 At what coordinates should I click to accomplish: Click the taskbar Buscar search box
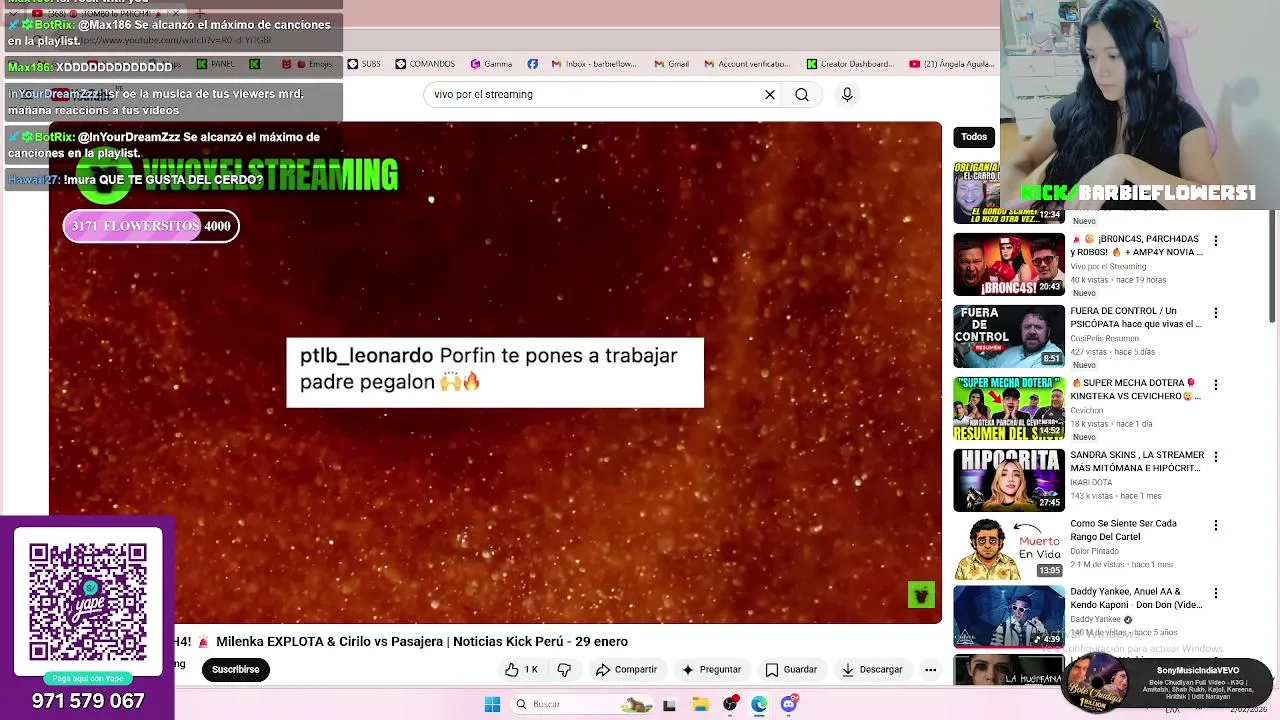pyautogui.click(x=584, y=704)
